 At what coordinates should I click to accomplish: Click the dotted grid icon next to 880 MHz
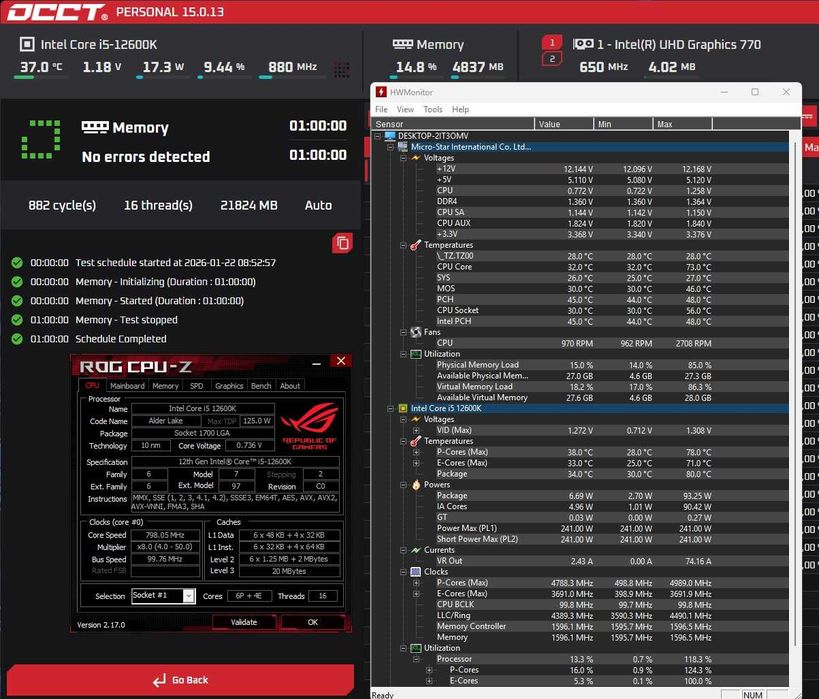342,69
